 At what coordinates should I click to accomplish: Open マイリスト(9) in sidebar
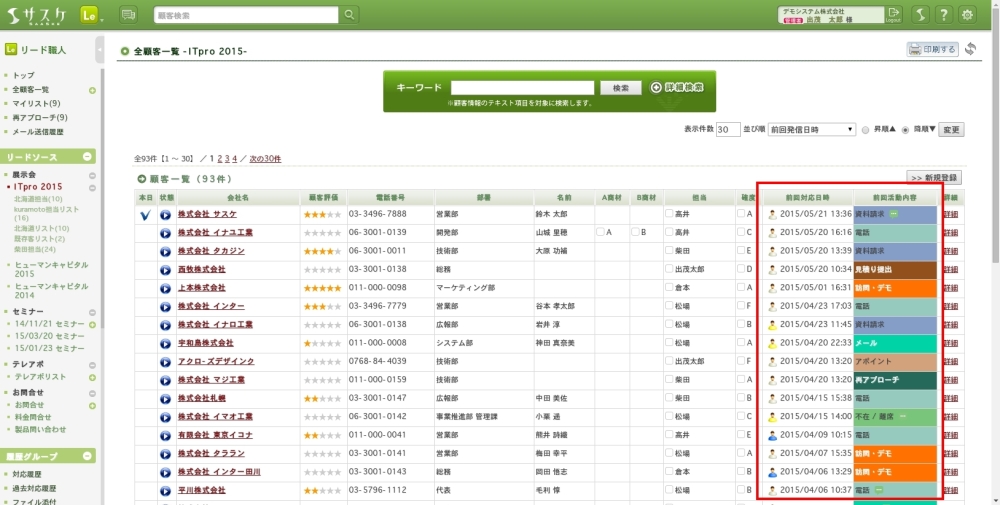(36, 103)
